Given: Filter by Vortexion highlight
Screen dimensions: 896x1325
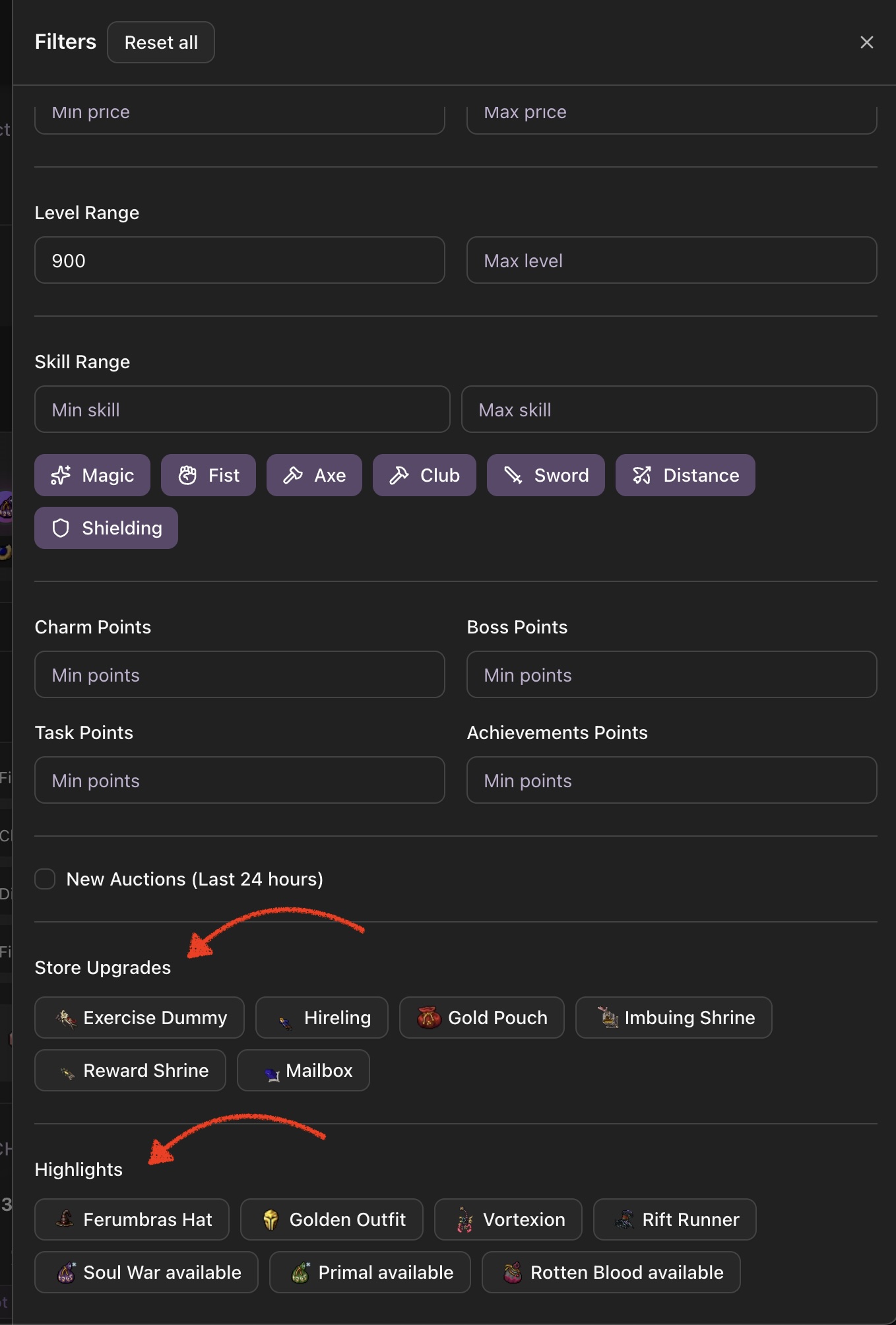Looking at the screenshot, I should [x=508, y=1219].
